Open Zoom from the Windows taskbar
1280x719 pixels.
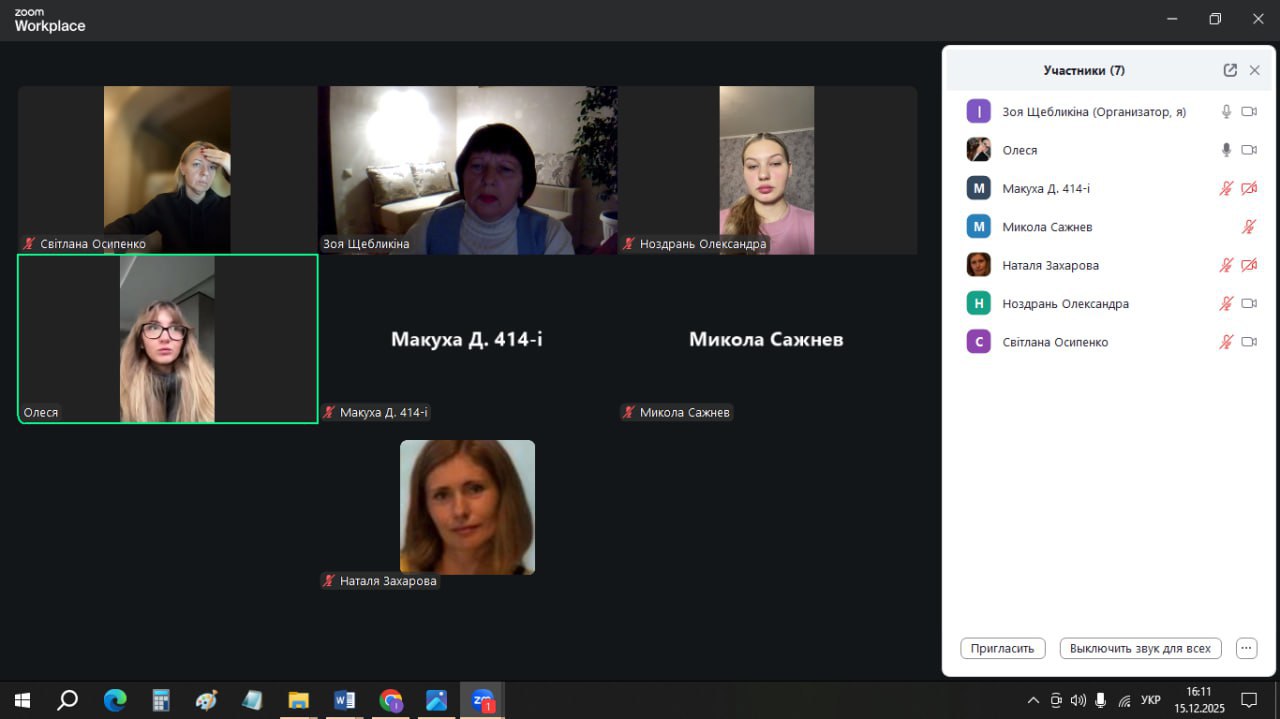tap(483, 700)
